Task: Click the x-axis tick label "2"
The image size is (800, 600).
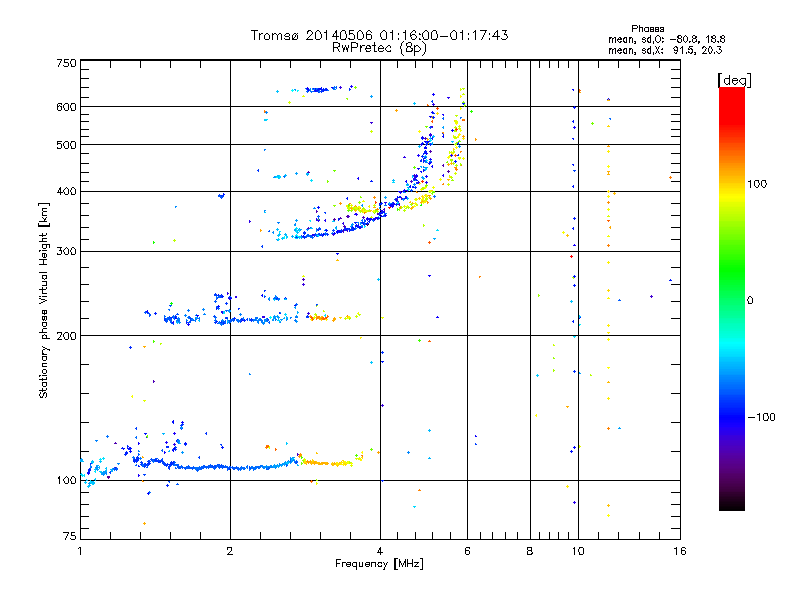Action: 230,551
